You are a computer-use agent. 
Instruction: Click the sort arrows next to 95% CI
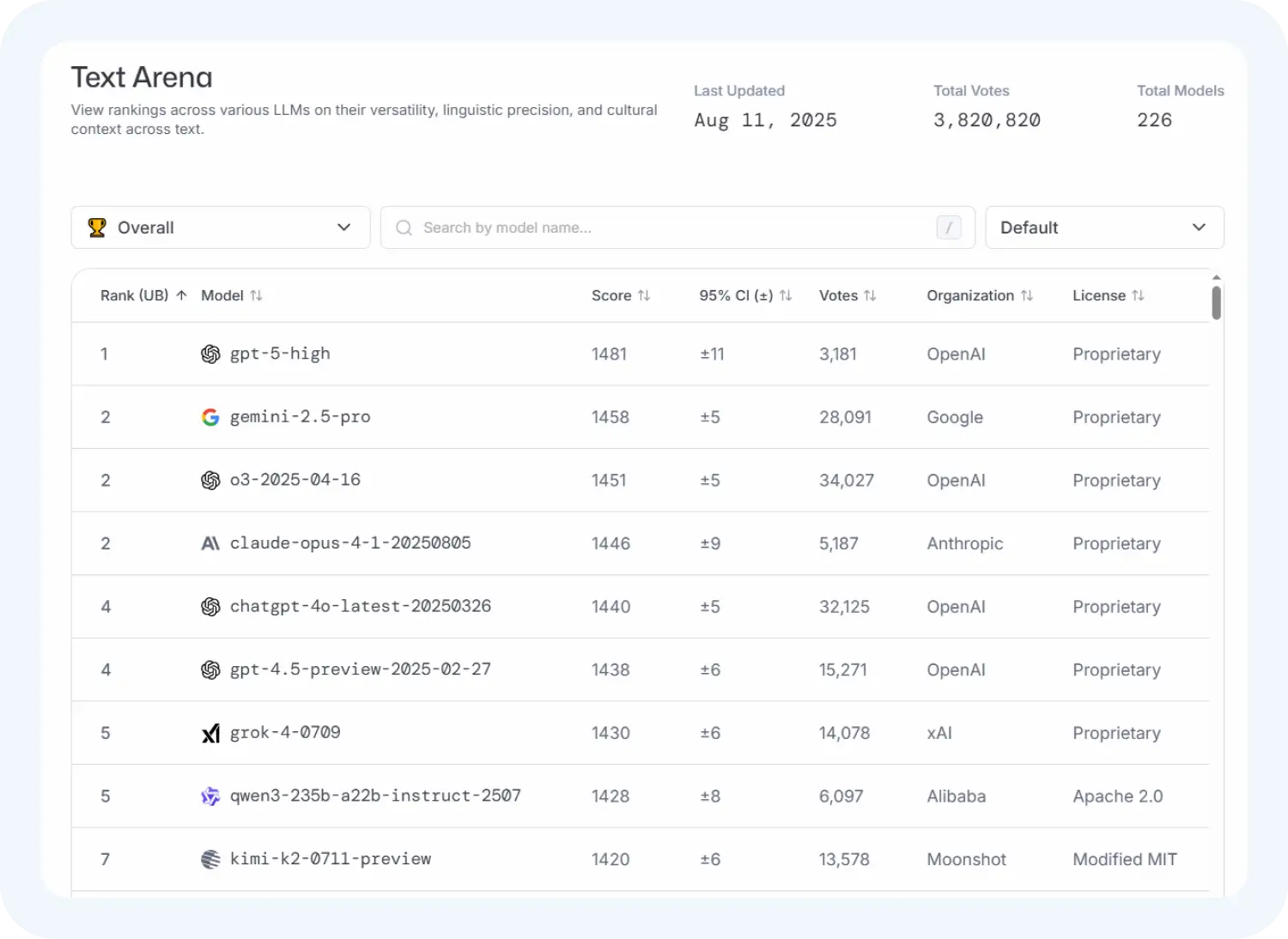pos(786,295)
